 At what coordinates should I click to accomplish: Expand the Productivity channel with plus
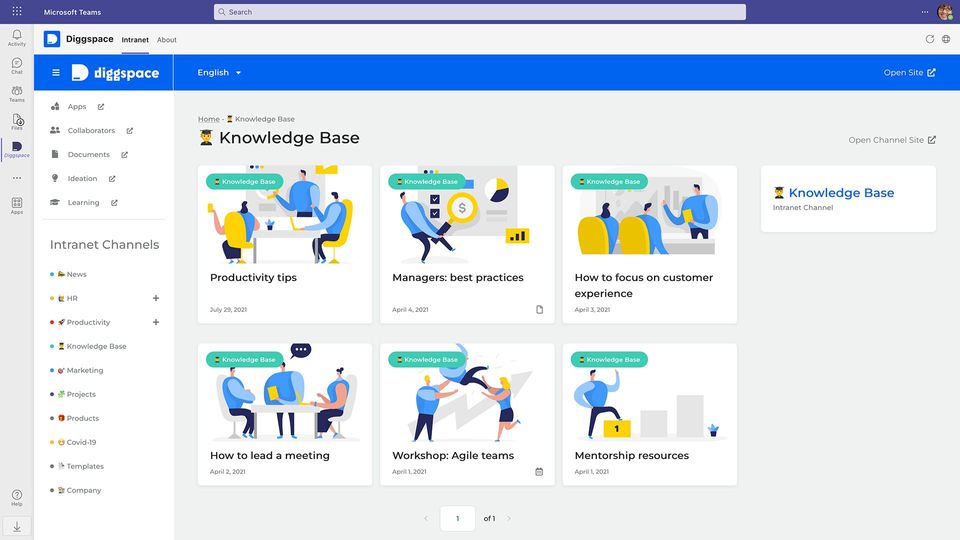(x=156, y=322)
